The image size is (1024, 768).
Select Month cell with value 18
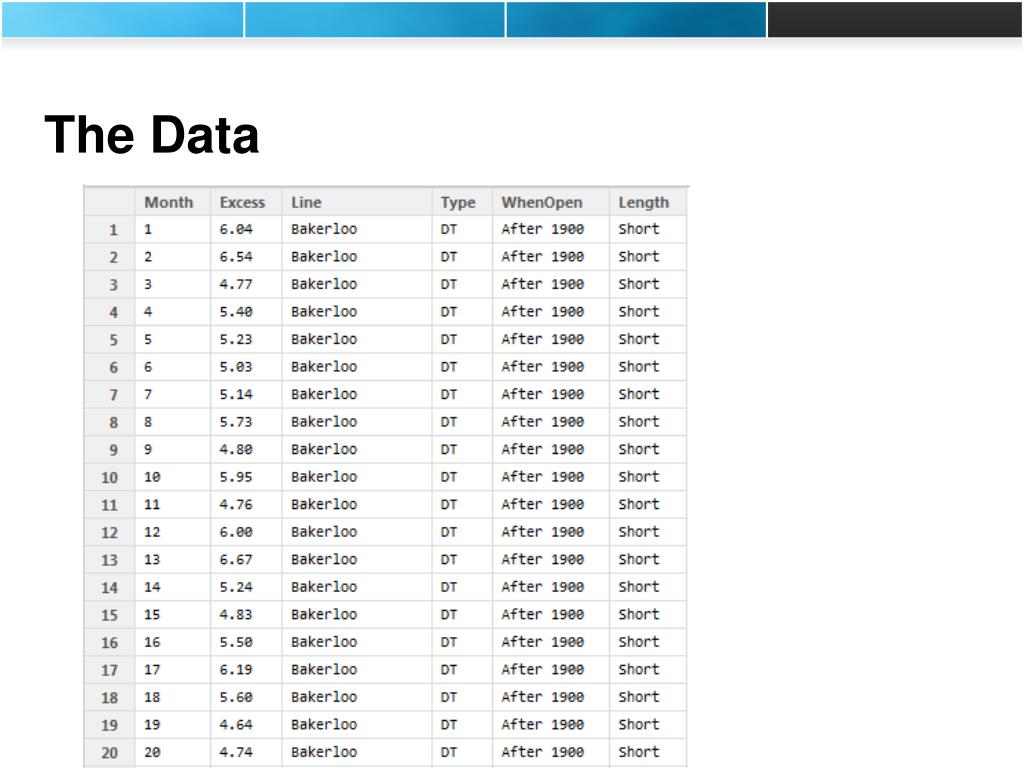173,697
